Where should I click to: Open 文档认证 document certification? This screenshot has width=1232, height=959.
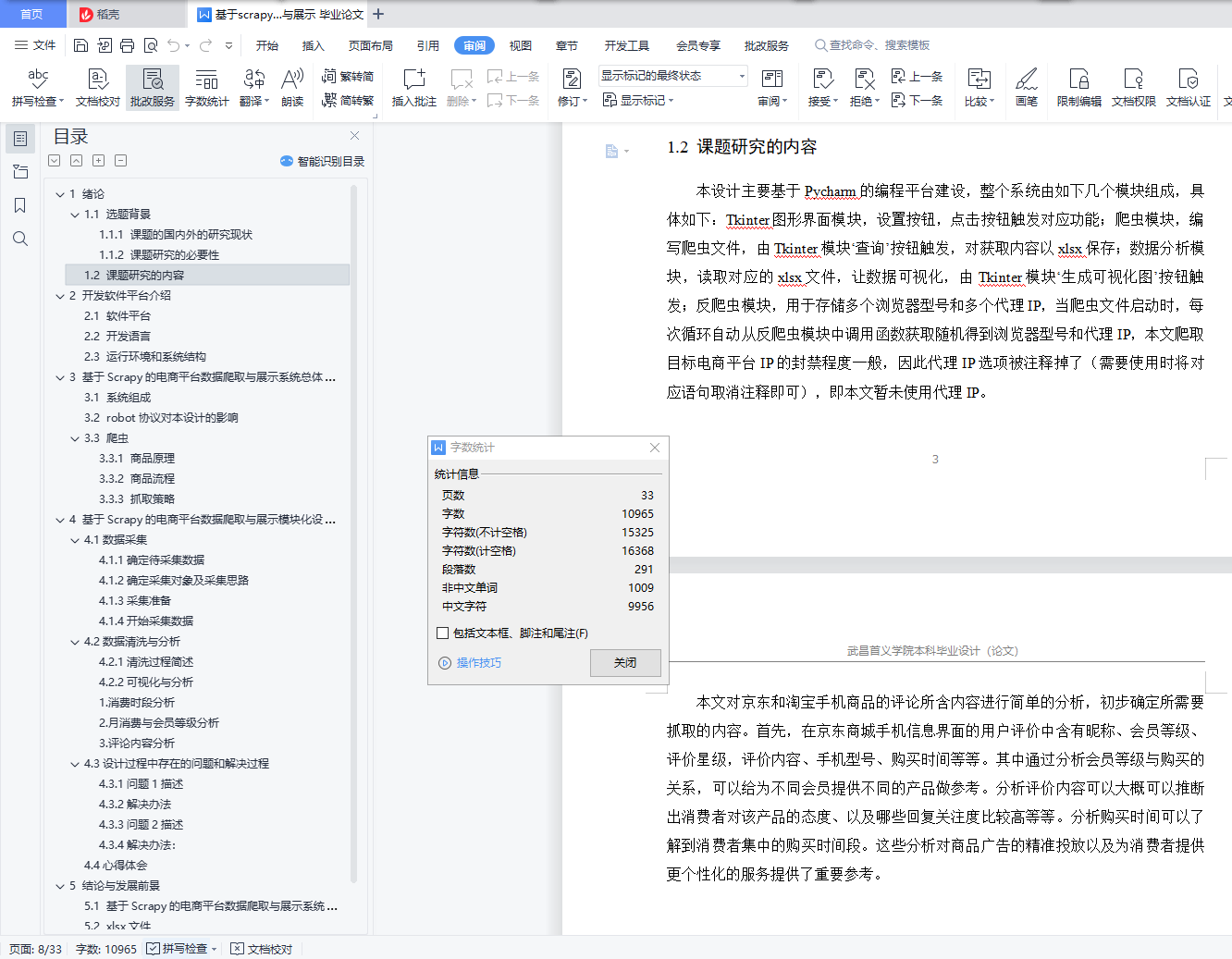[1189, 88]
